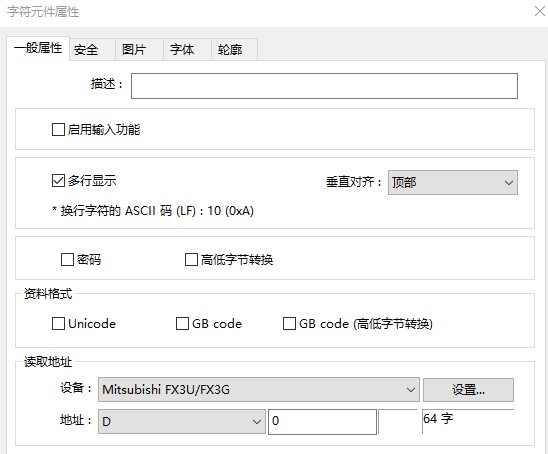
Task: Open the 地址 type dropdown showing D
Action: [x=182, y=421]
